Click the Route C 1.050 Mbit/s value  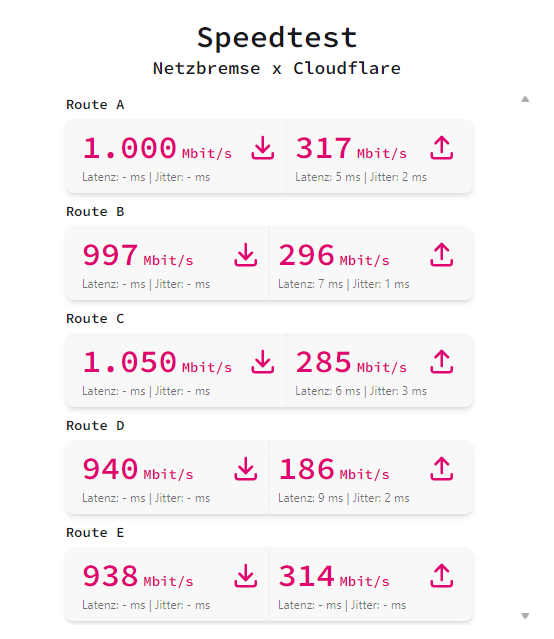(x=157, y=362)
